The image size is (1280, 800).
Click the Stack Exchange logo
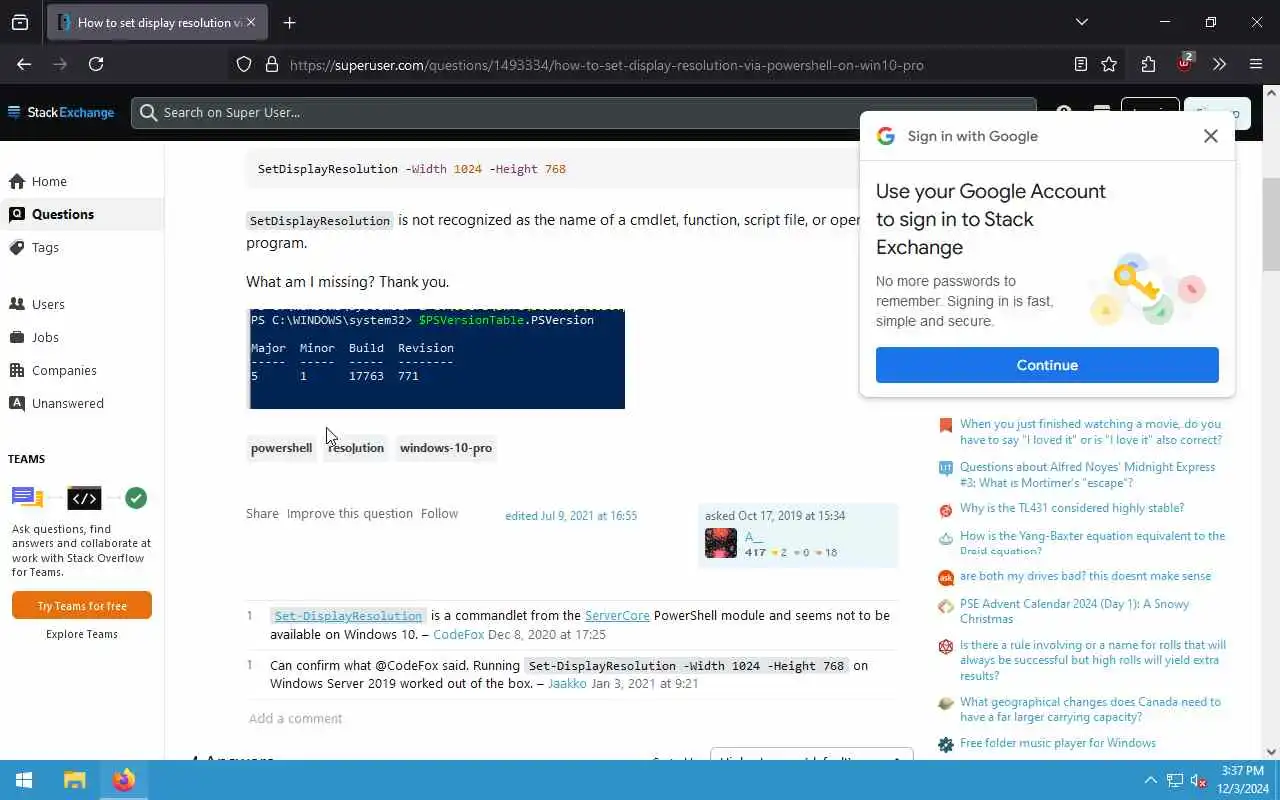(x=61, y=112)
